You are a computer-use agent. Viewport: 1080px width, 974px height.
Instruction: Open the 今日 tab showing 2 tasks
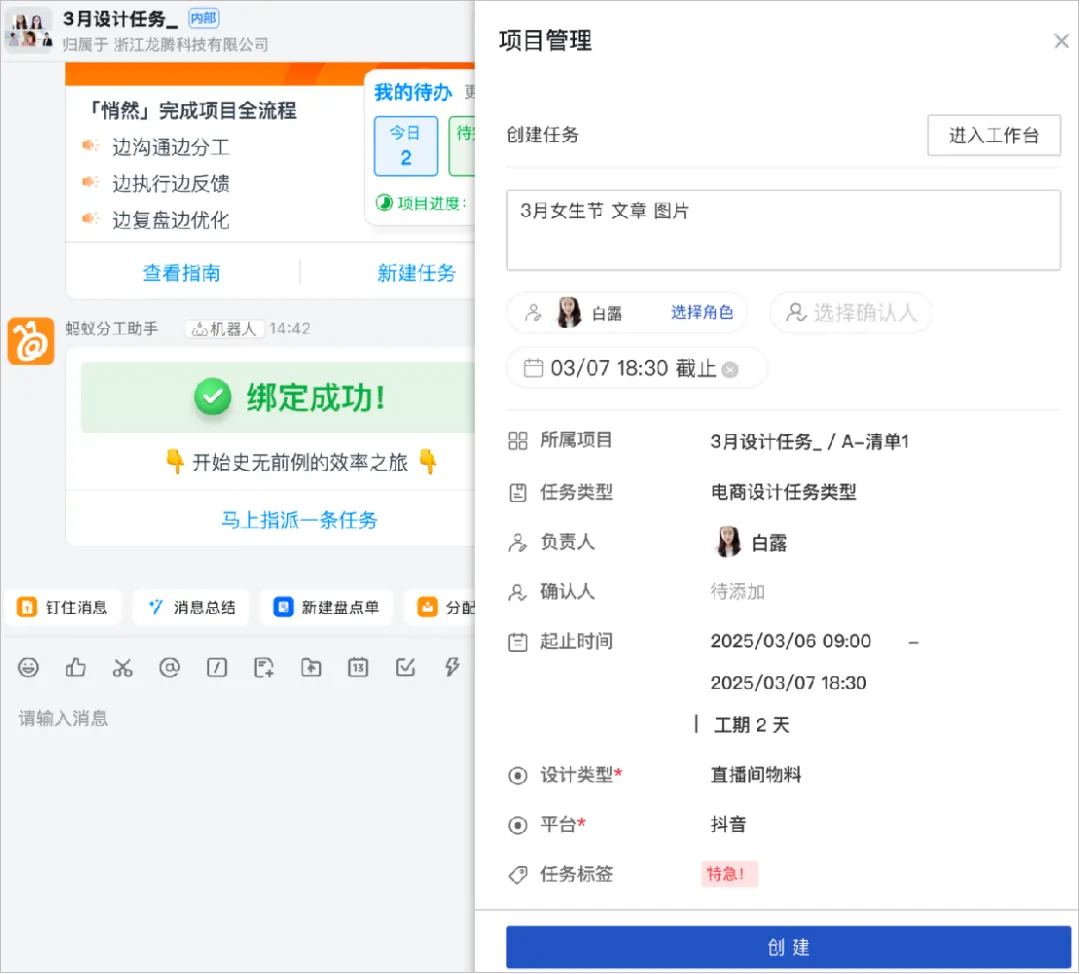(406, 146)
